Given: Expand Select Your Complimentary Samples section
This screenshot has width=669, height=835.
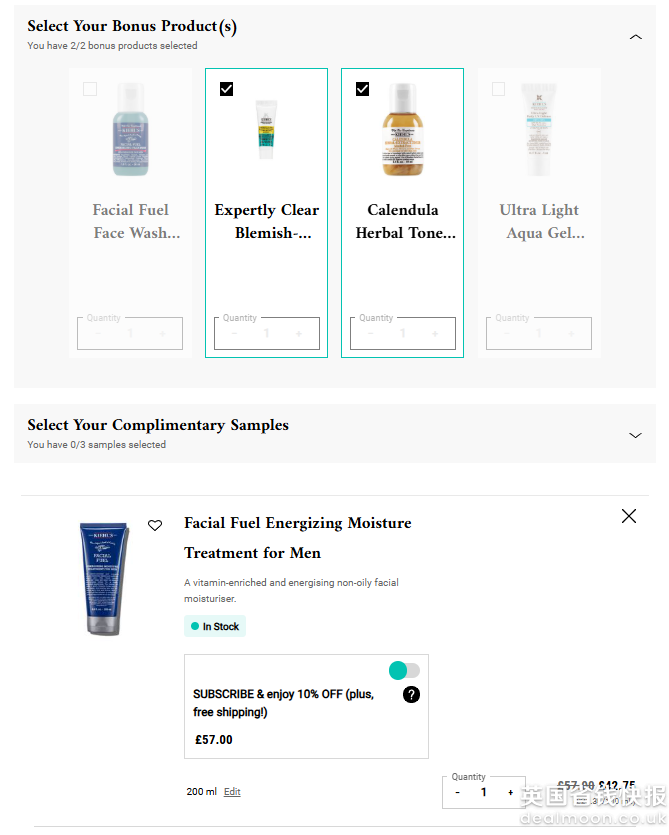Looking at the screenshot, I should [x=635, y=435].
